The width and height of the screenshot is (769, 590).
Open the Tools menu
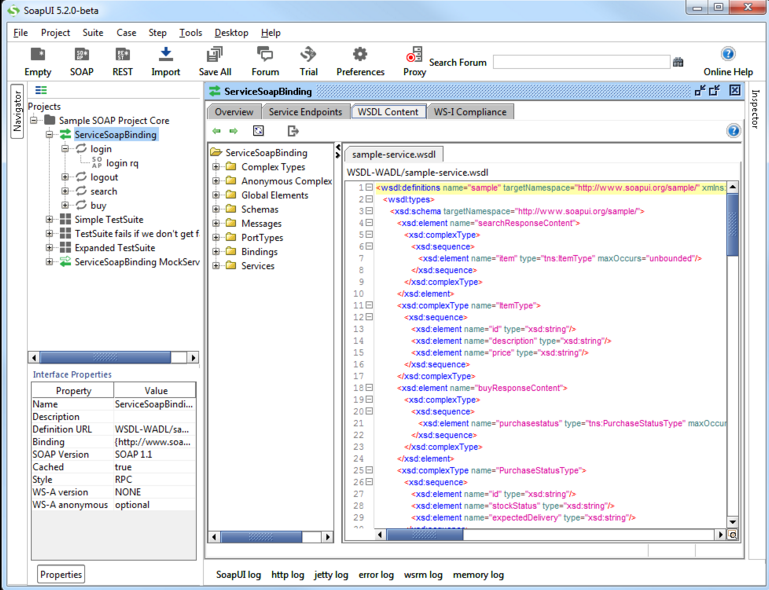coord(190,33)
